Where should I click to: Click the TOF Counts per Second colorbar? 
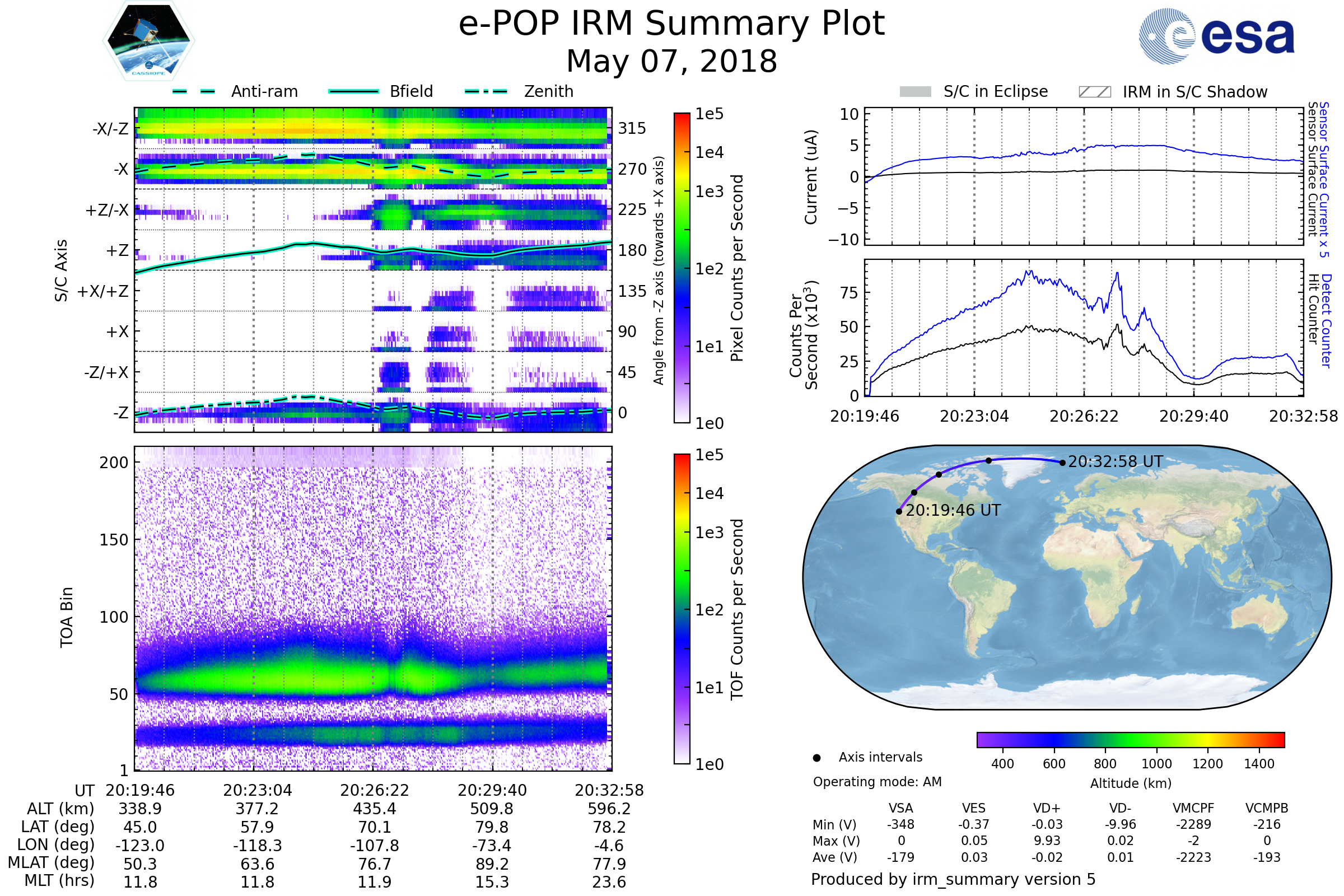[682, 609]
